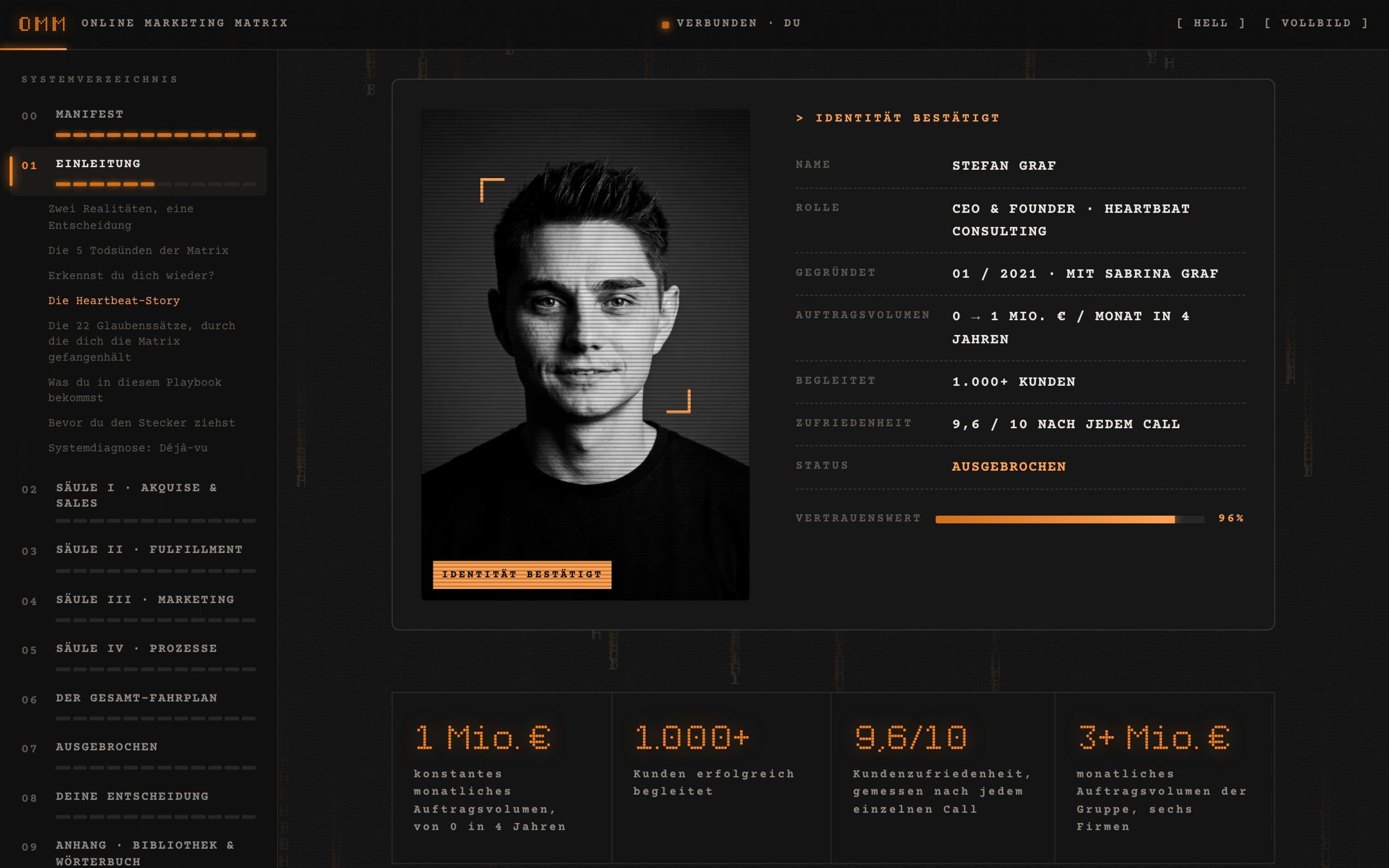Image resolution: width=1389 pixels, height=868 pixels.
Task: Click the > IDENTITÄT BESTÄTIGT heading
Action: [x=897, y=118]
